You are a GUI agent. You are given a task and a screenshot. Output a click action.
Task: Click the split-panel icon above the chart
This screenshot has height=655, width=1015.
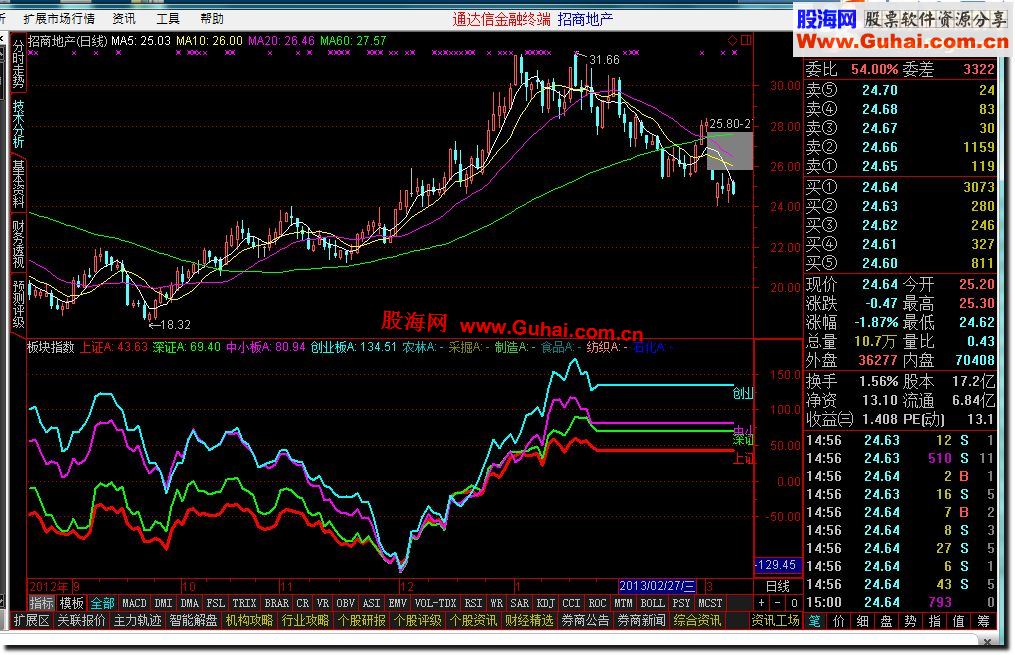(x=746, y=41)
